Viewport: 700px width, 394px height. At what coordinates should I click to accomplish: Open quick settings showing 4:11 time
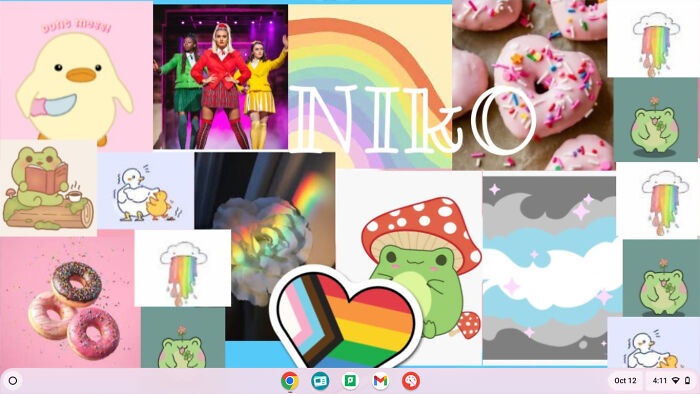[671, 381]
